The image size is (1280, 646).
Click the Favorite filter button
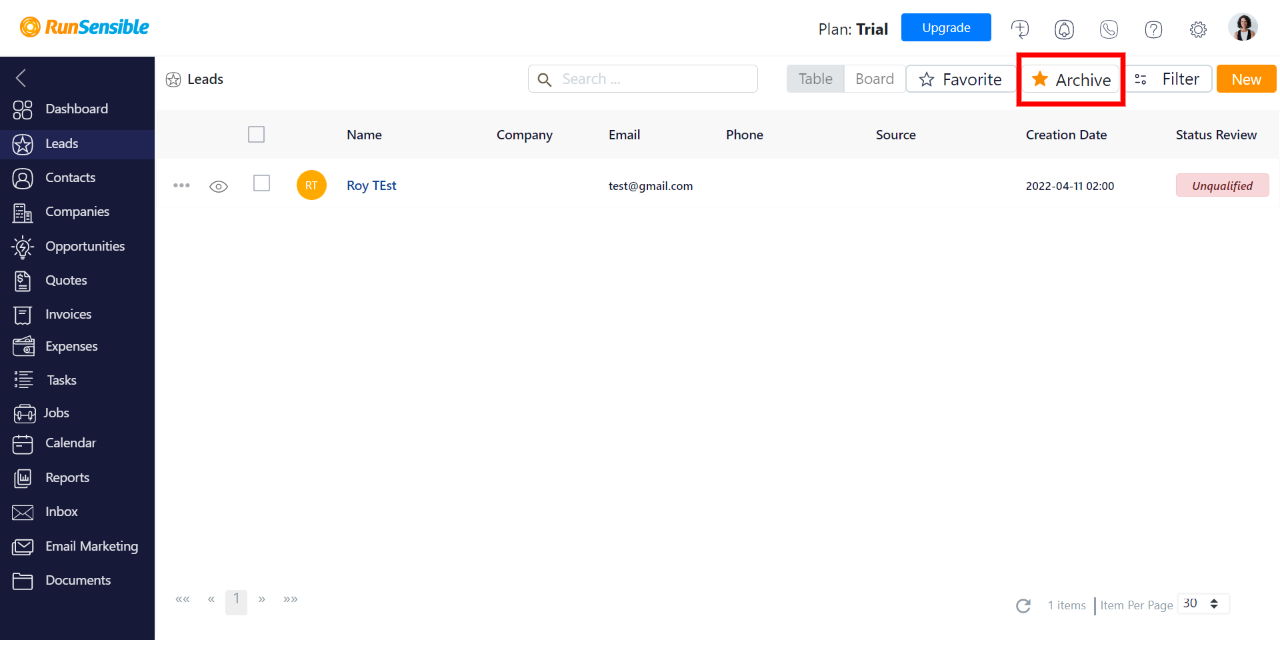[x=960, y=79]
